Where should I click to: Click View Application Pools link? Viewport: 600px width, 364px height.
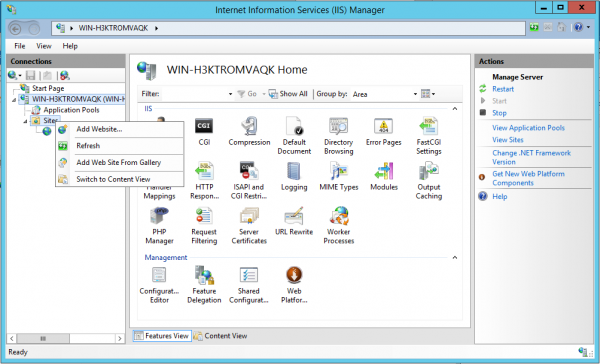click(x=528, y=128)
